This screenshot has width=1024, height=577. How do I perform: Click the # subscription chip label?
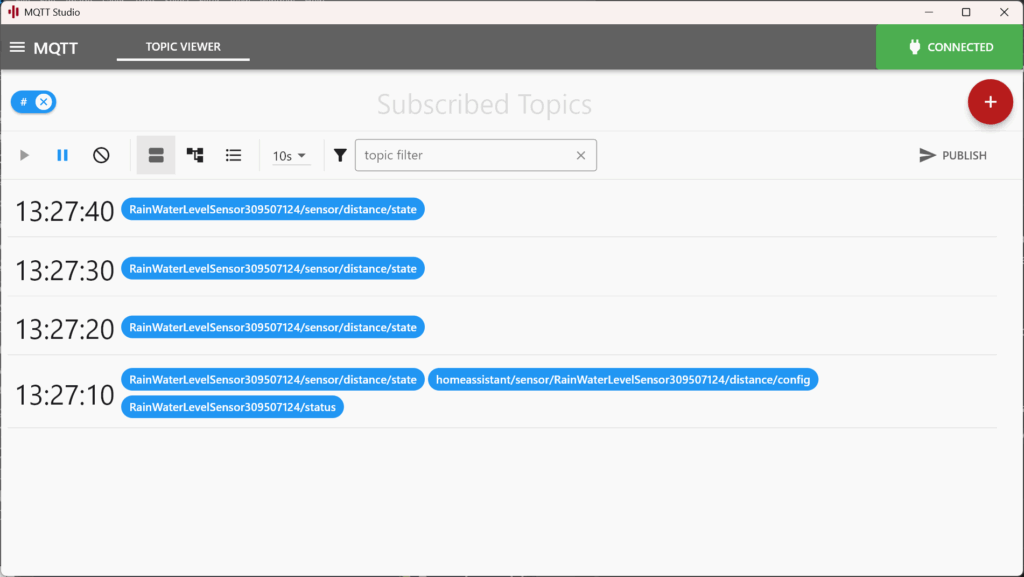24,102
